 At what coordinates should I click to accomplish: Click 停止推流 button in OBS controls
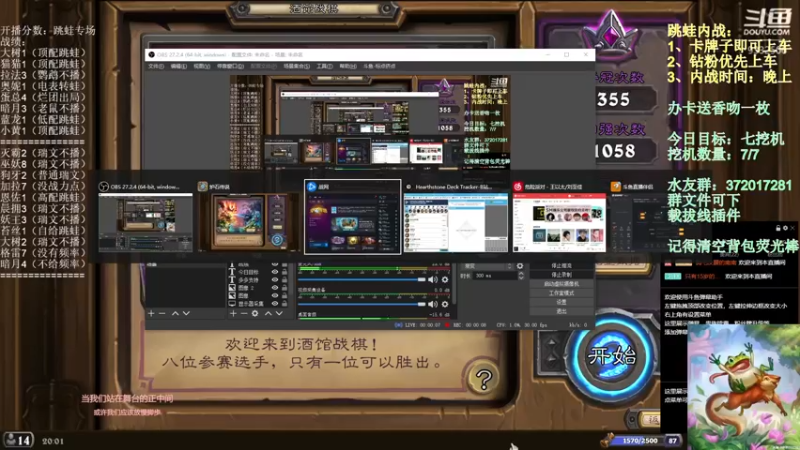point(561,266)
